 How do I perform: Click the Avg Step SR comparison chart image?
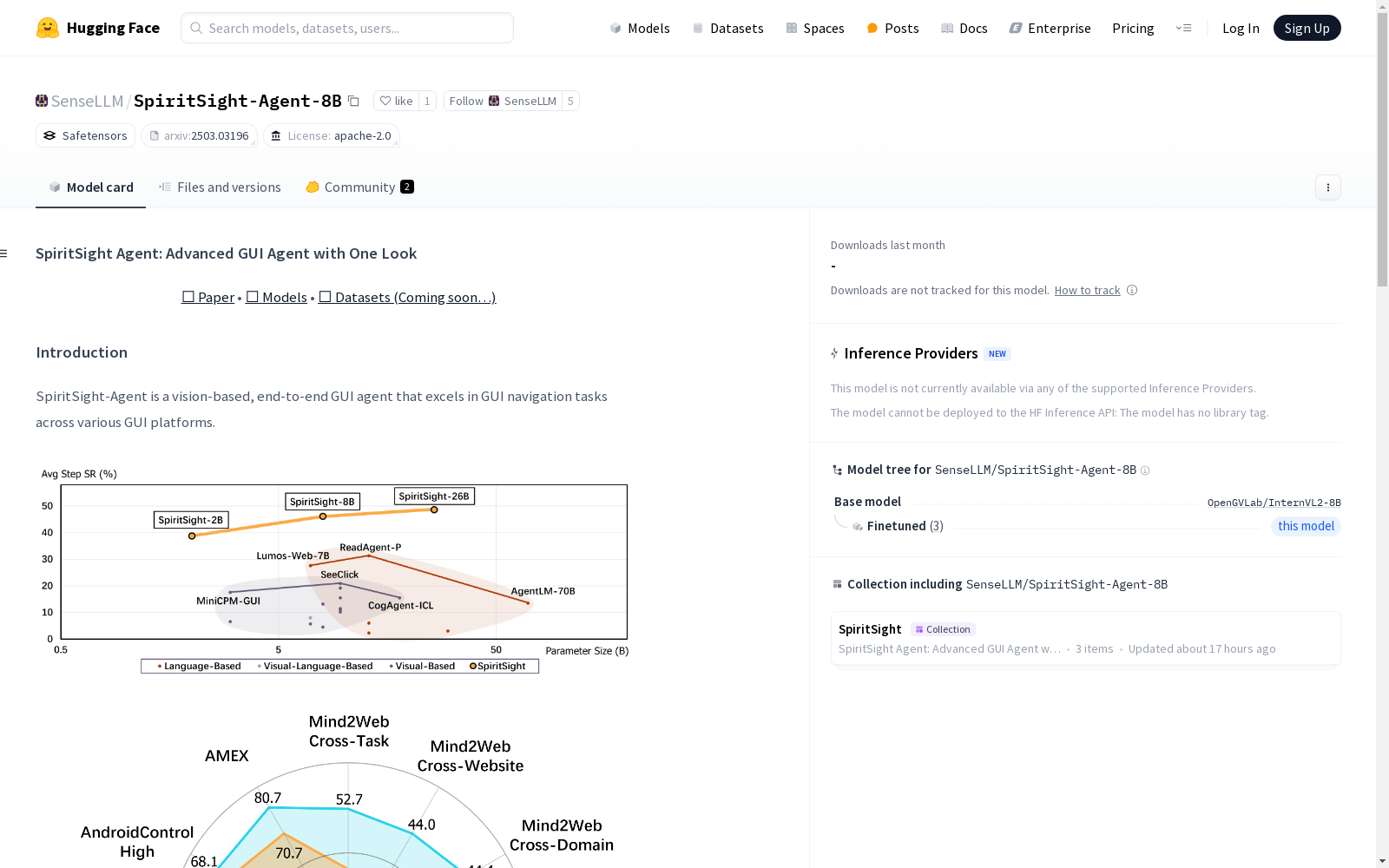coord(334,570)
